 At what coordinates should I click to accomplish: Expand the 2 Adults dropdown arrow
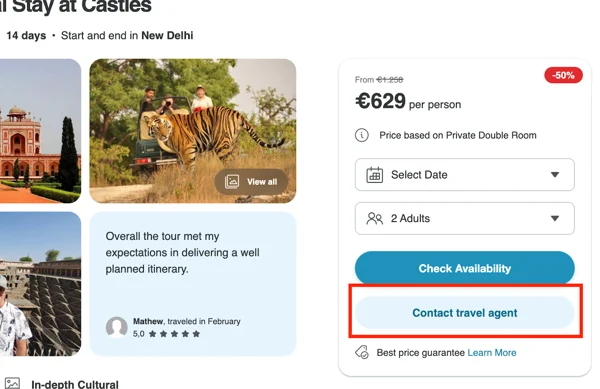(x=555, y=218)
